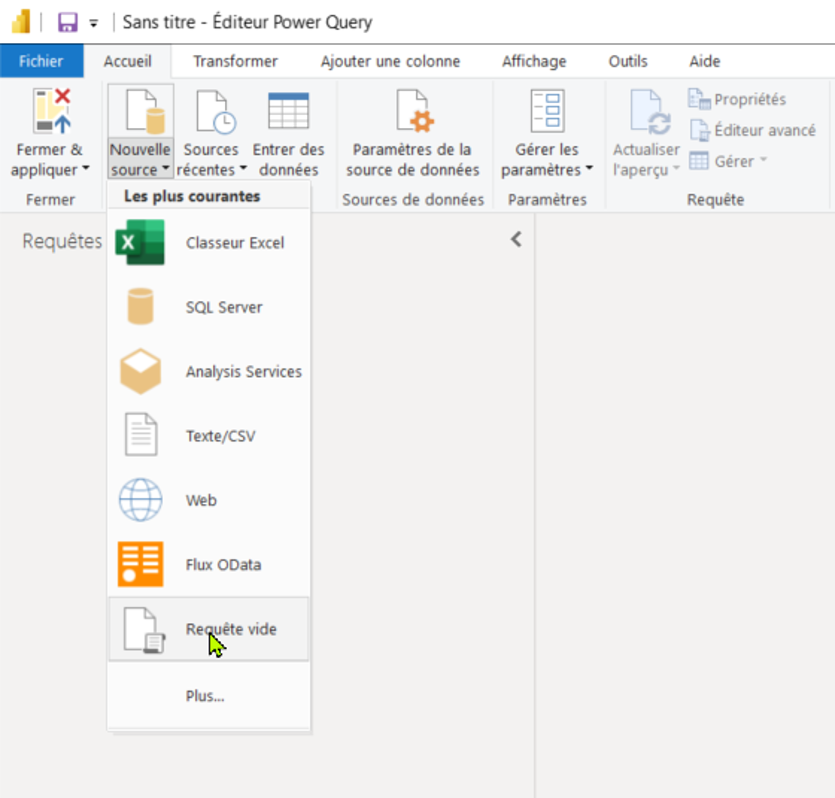Open the Éditeur avancé
Viewport: 835px width, 798px height.
(x=765, y=130)
